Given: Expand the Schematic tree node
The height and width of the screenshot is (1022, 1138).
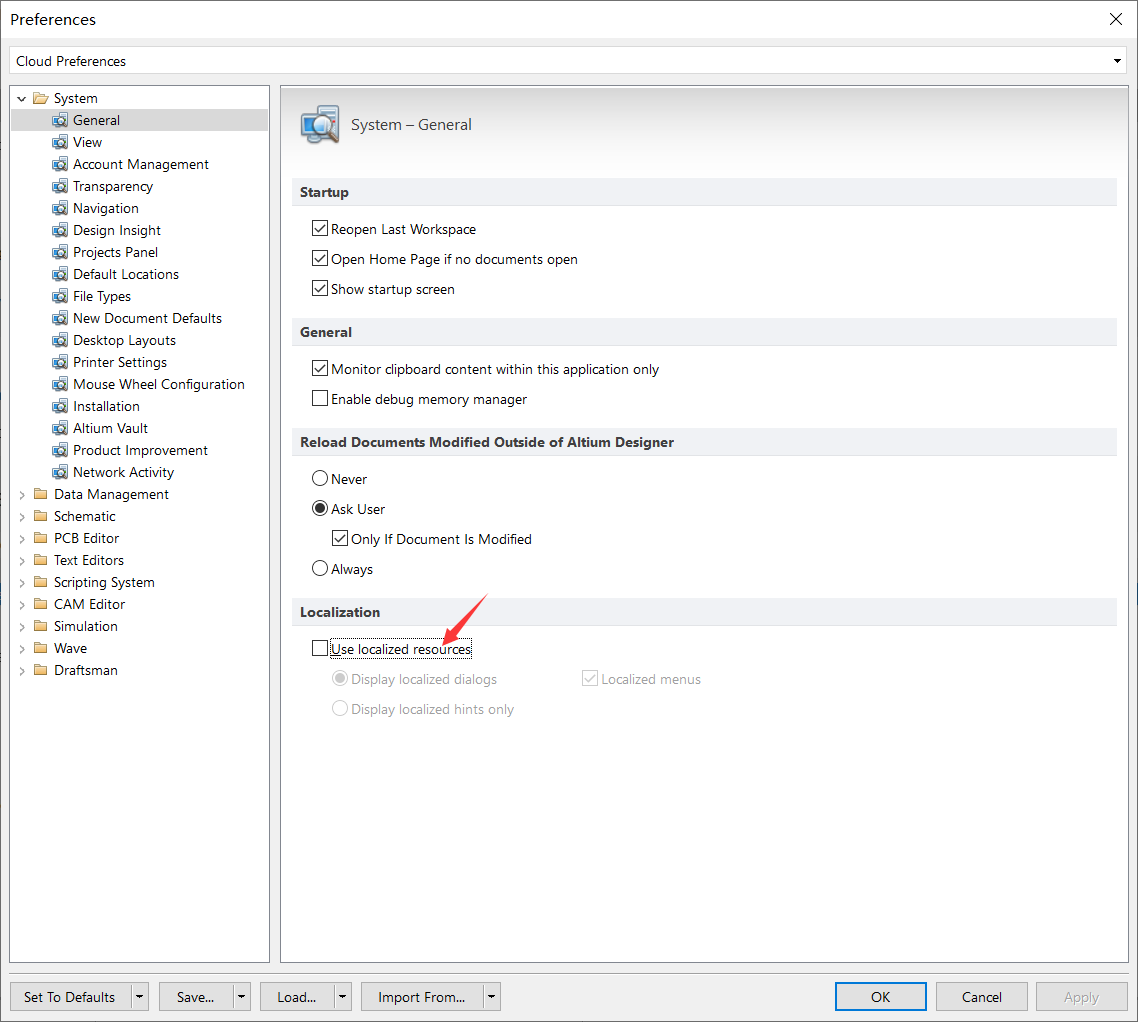Looking at the screenshot, I should pos(22,517).
